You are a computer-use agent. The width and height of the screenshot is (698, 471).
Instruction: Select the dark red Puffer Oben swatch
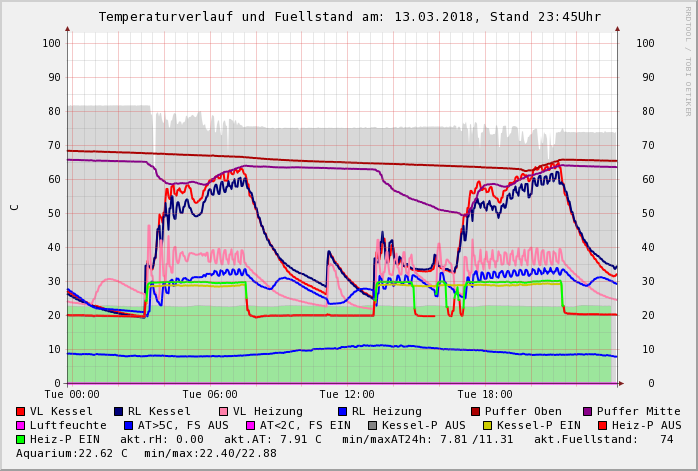476,412
